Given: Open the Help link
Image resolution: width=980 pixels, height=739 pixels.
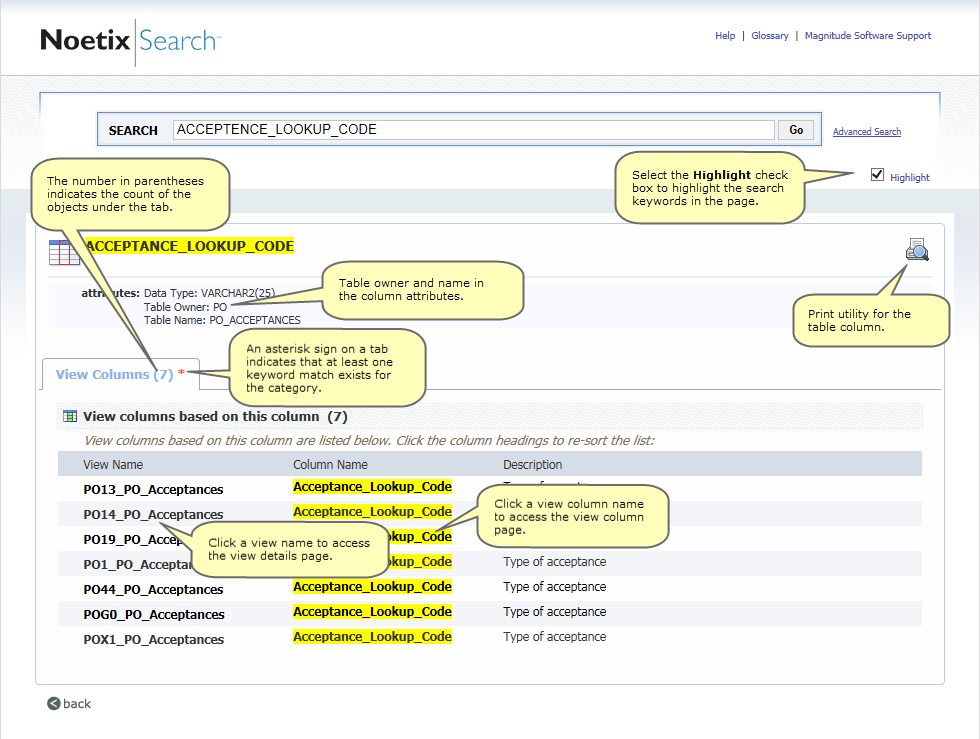Looking at the screenshot, I should [725, 35].
